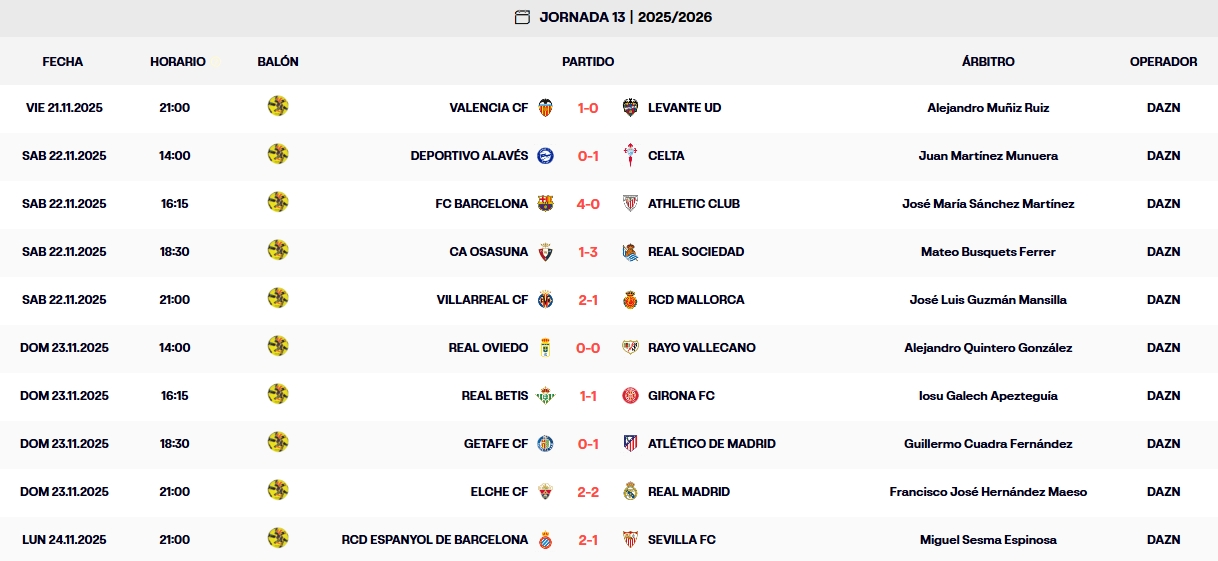
Task: Click the Celta club crest
Action: (x=630, y=156)
